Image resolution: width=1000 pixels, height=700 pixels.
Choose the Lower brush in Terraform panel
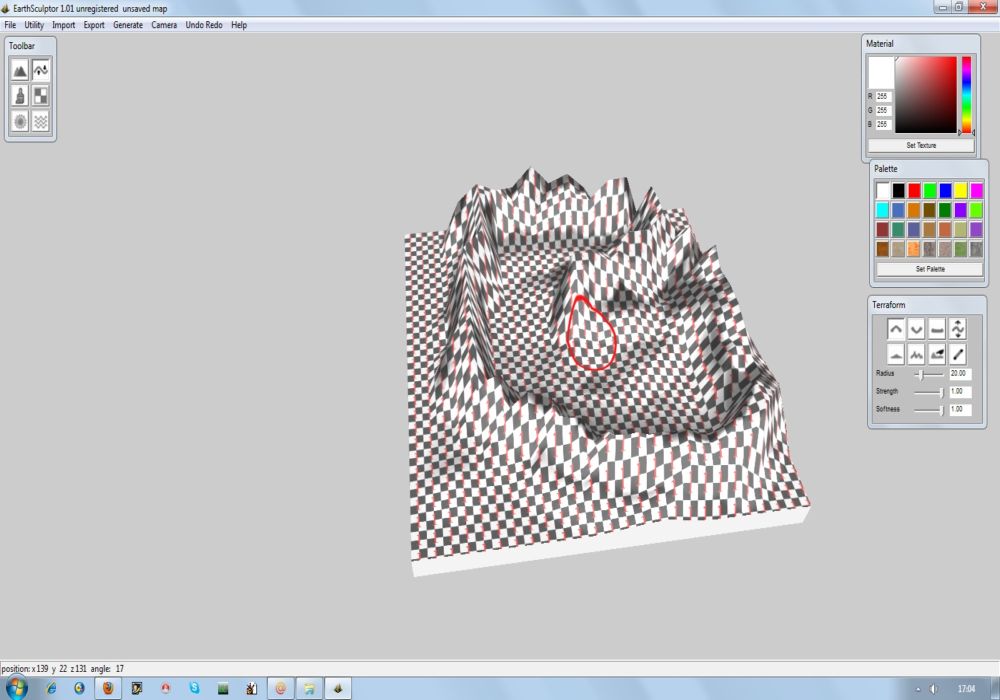(916, 328)
